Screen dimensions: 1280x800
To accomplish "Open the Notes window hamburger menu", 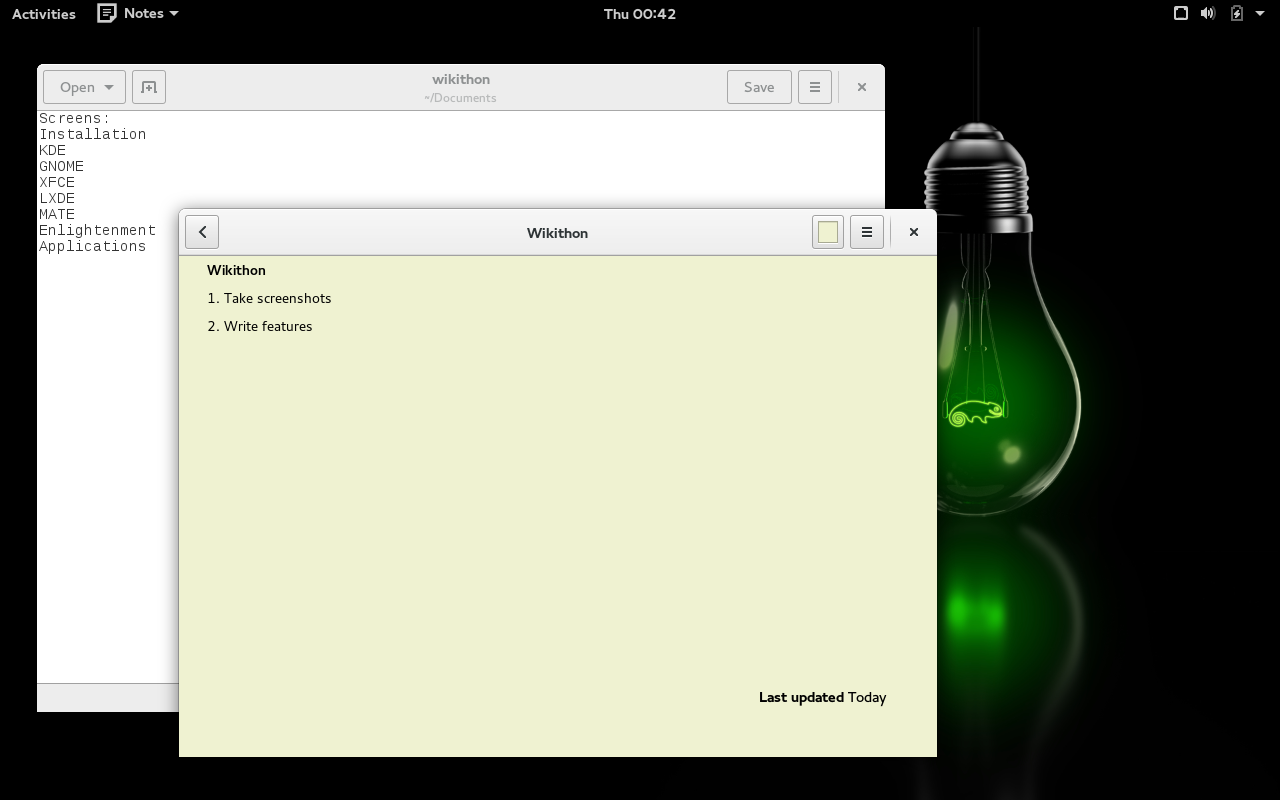I will (x=867, y=232).
